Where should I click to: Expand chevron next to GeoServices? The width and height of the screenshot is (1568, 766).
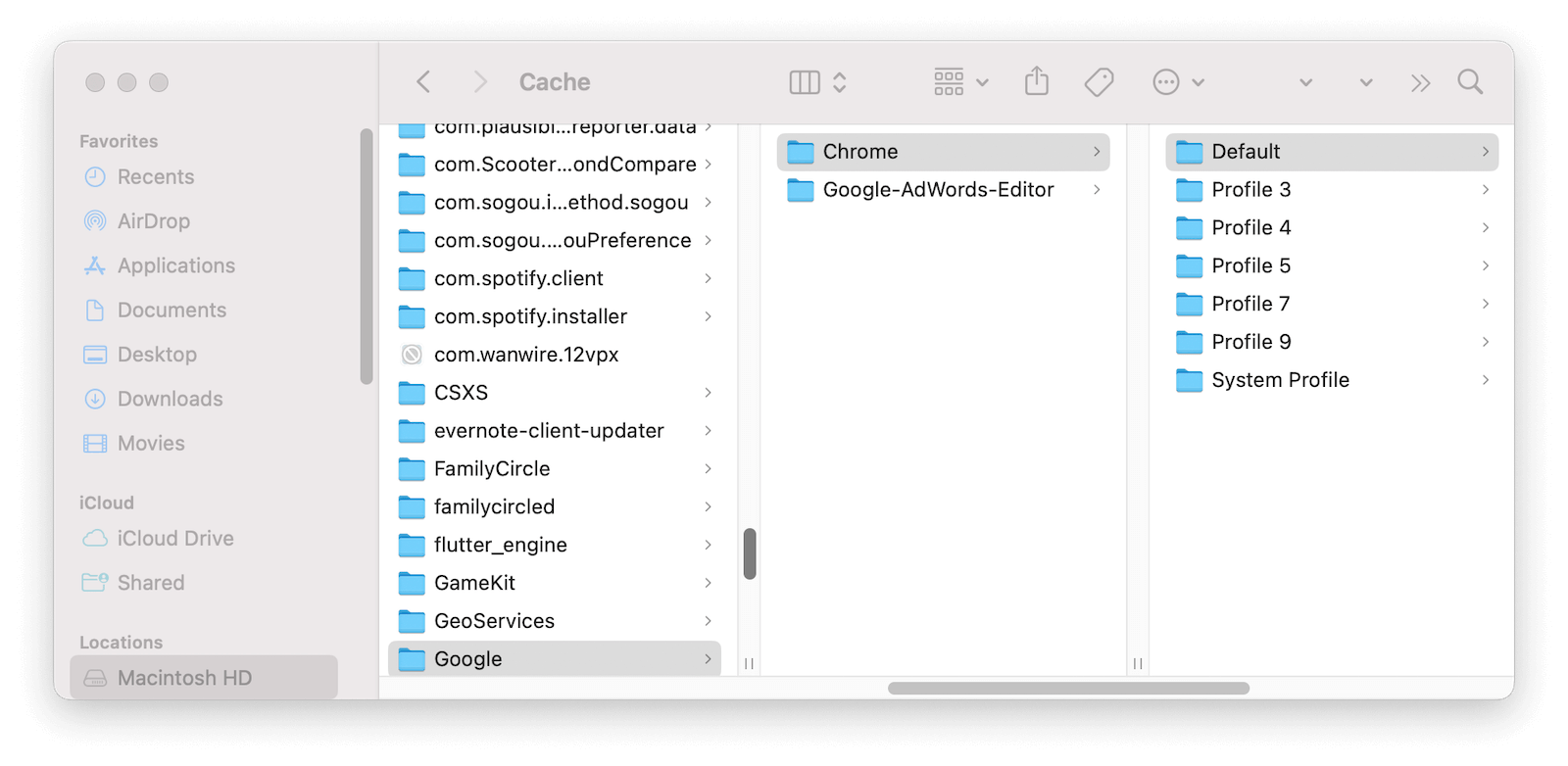tap(708, 621)
